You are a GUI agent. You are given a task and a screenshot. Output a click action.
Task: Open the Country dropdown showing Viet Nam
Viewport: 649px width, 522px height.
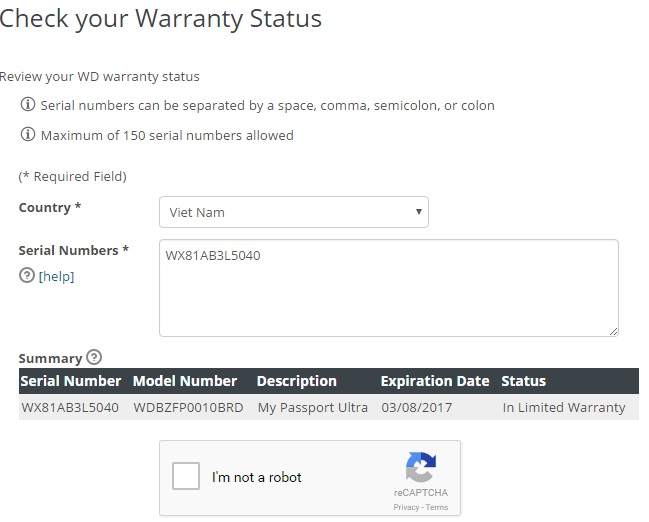tap(294, 212)
